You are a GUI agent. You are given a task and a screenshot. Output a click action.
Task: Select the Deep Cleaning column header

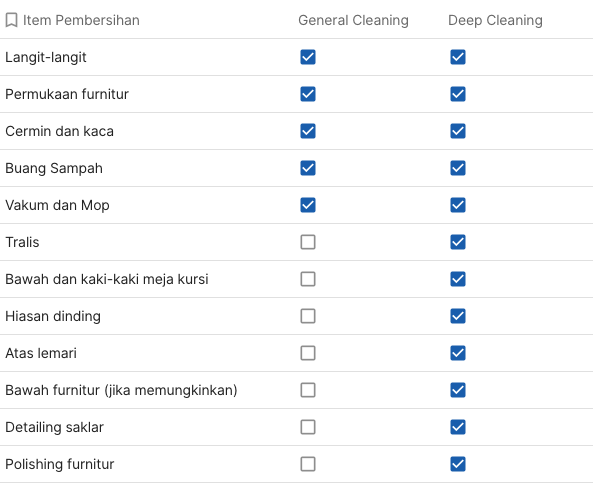click(x=495, y=20)
